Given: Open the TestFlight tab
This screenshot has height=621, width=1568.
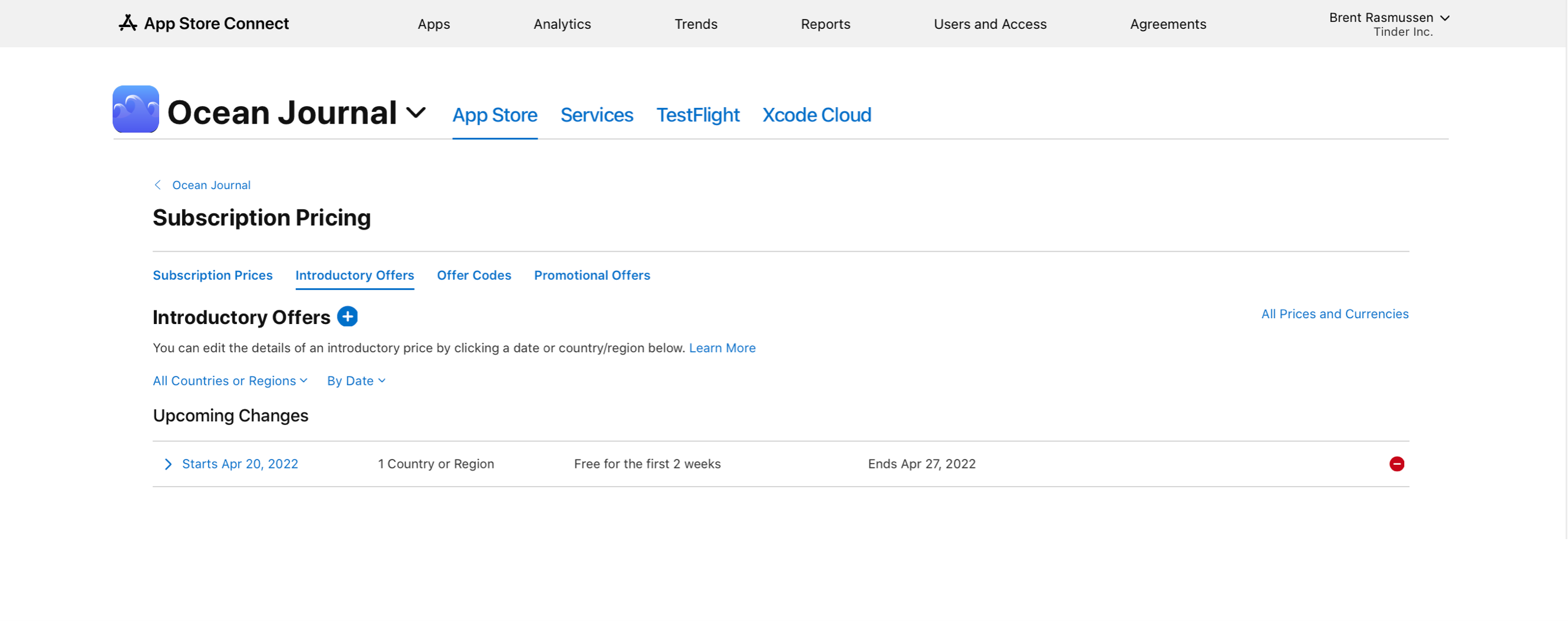Looking at the screenshot, I should tap(697, 115).
